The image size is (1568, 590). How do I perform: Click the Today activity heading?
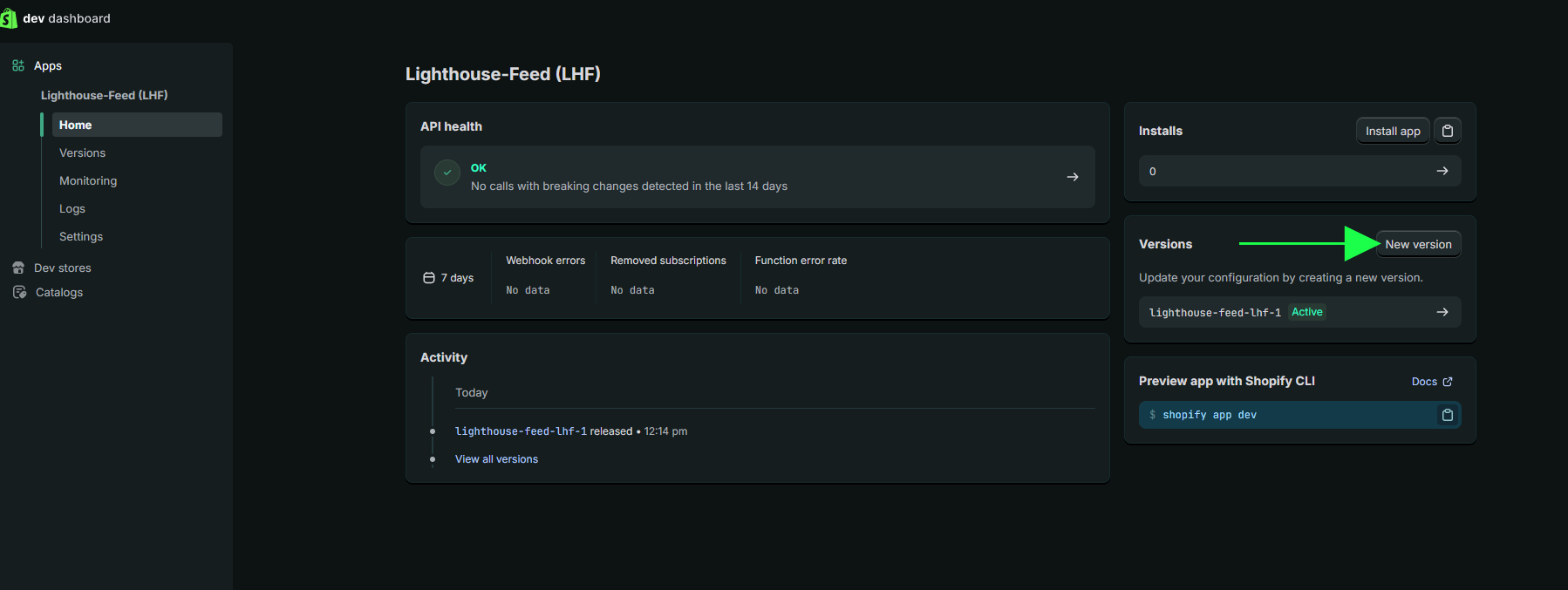coord(472,393)
